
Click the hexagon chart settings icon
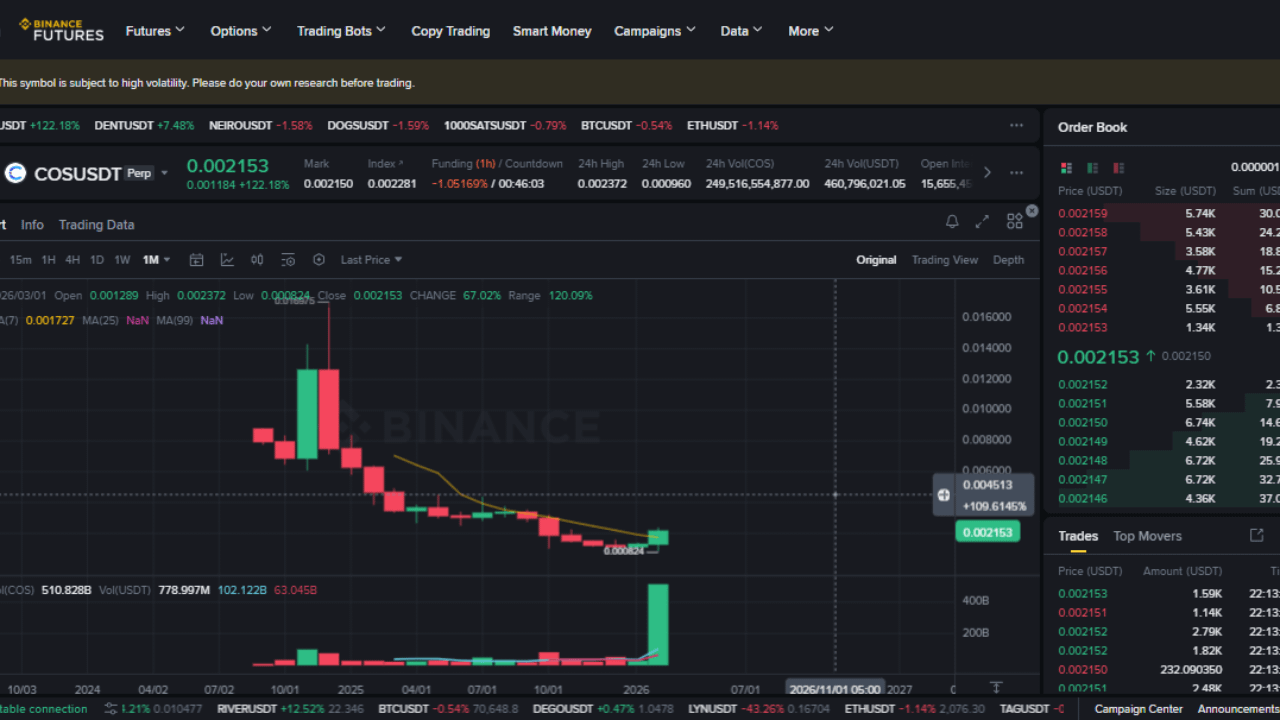click(x=319, y=260)
